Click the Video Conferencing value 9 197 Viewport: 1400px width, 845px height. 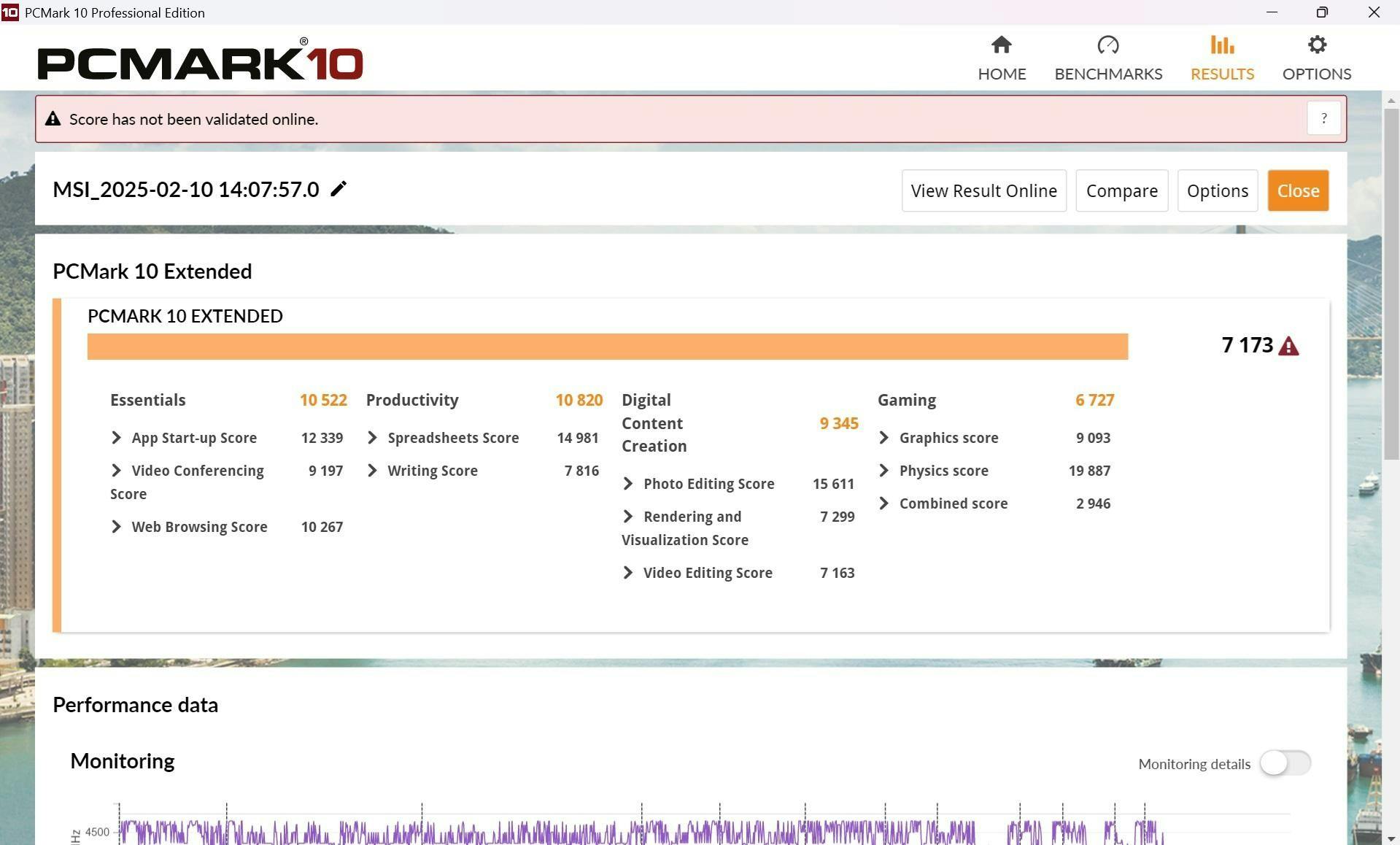tap(325, 471)
